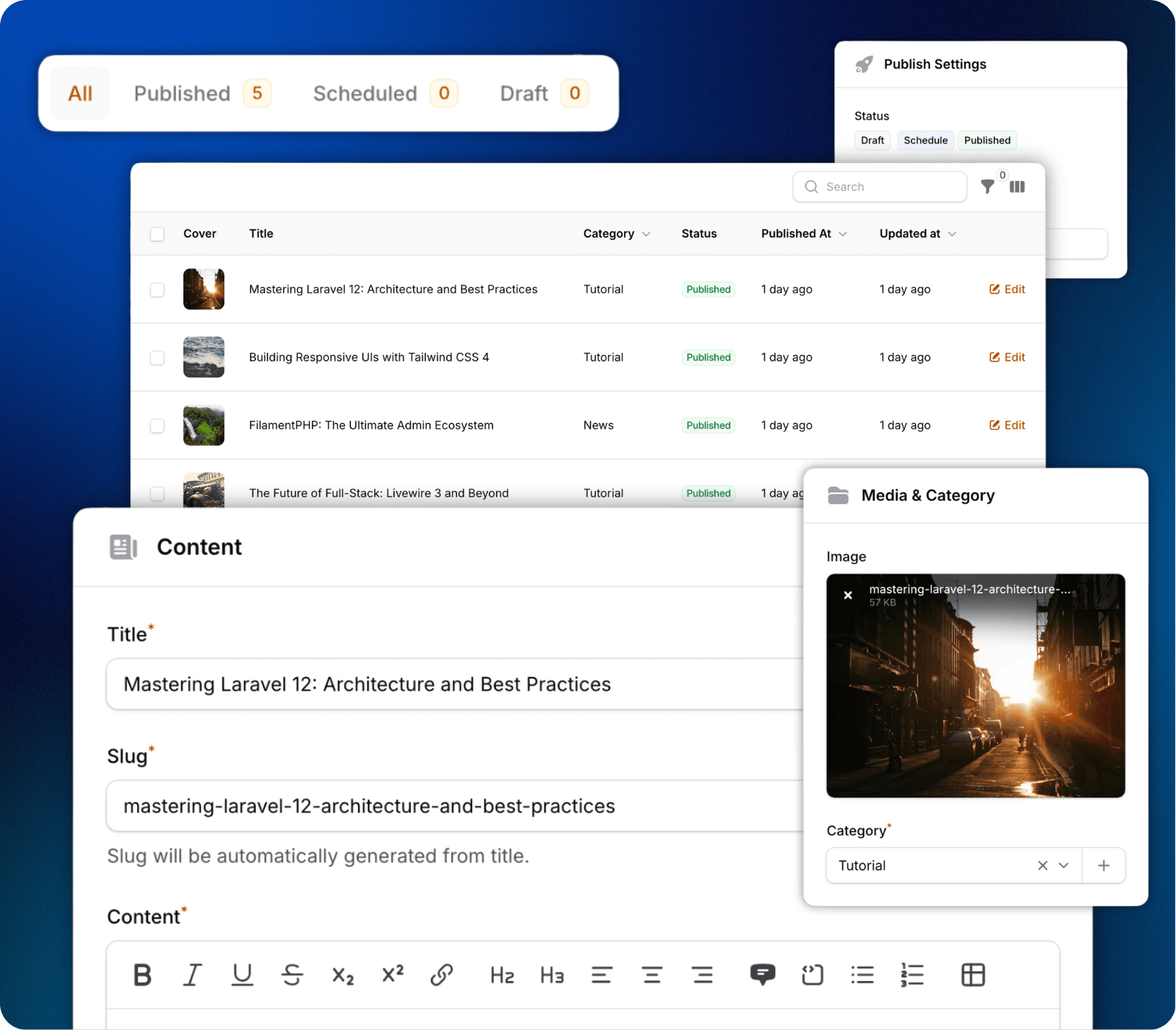The image size is (1176, 1030).
Task: Click the Content section newspaper icon
Action: point(123,547)
